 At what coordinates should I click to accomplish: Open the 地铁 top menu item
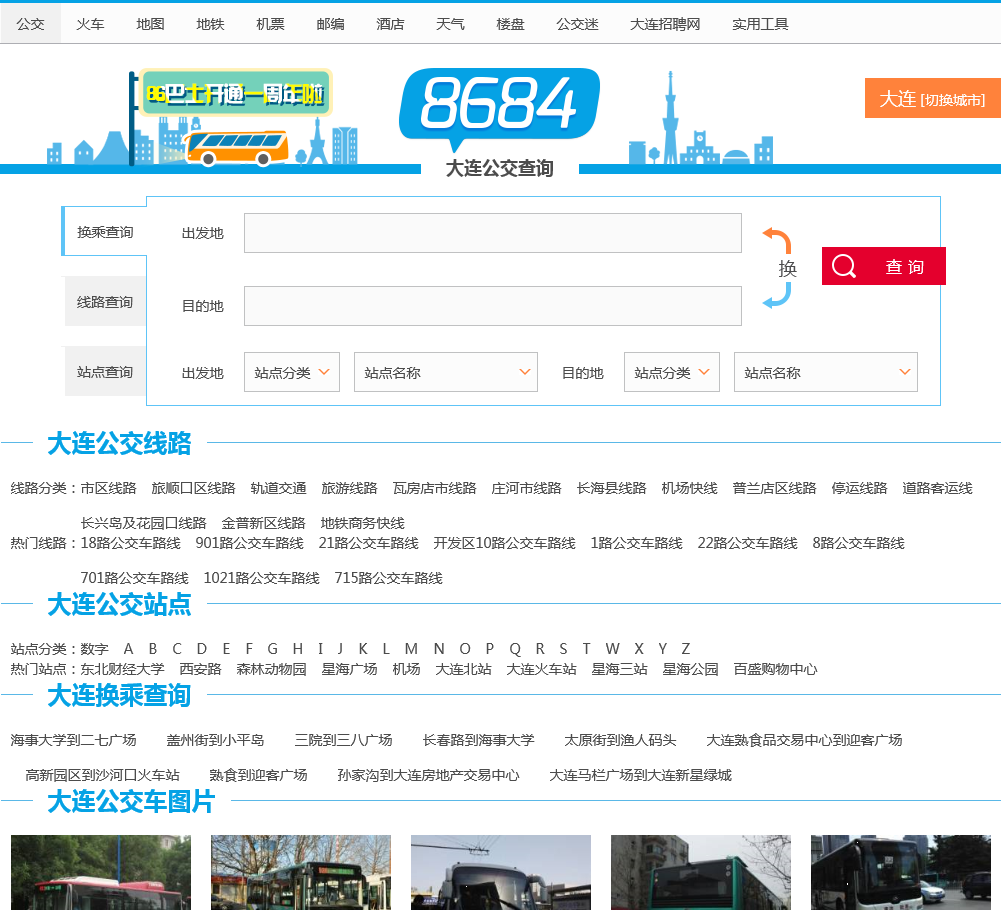coord(210,24)
